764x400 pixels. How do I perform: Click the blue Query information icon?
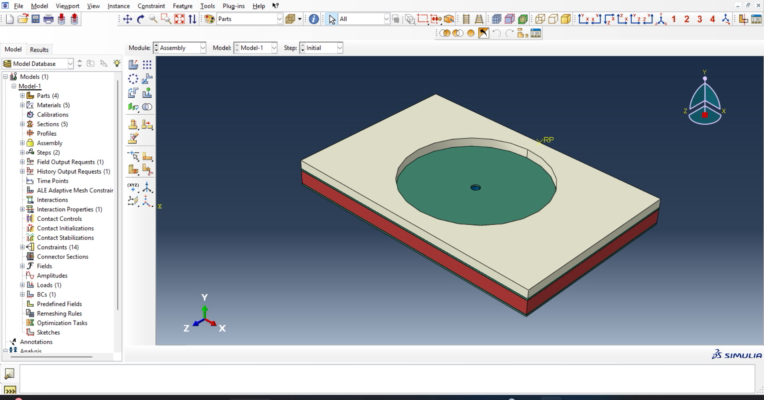tap(314, 19)
